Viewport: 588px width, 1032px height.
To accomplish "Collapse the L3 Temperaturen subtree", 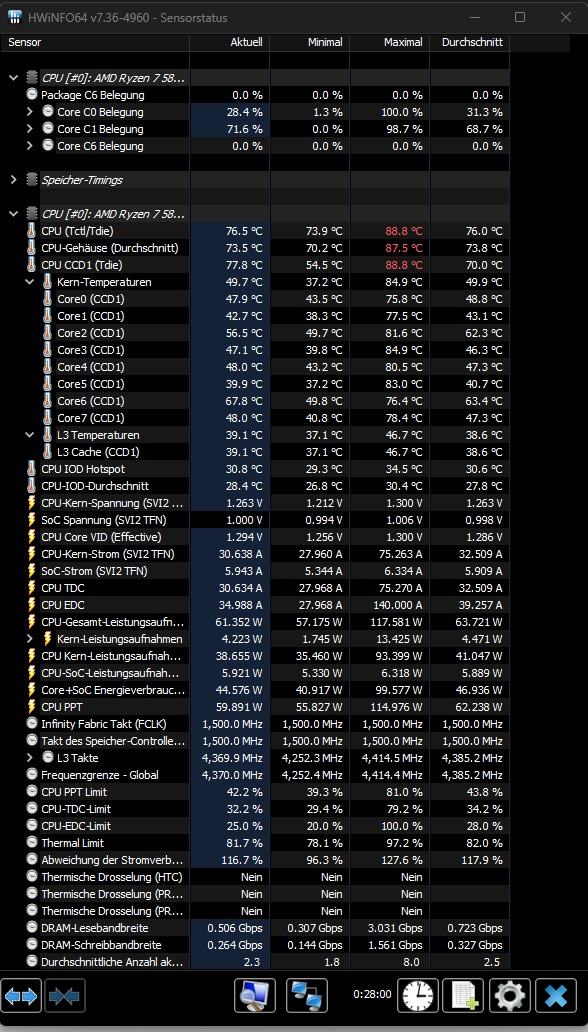I will tap(29, 435).
